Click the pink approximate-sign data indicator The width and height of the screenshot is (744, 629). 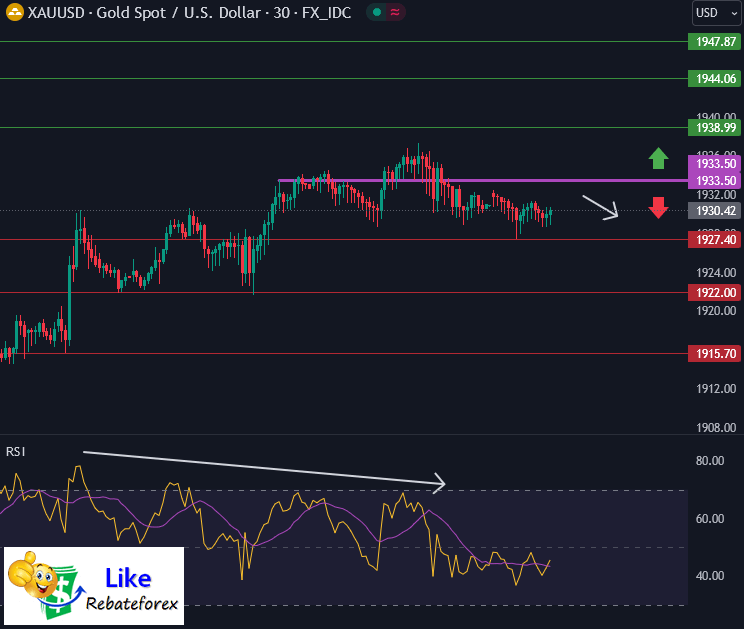tap(395, 12)
